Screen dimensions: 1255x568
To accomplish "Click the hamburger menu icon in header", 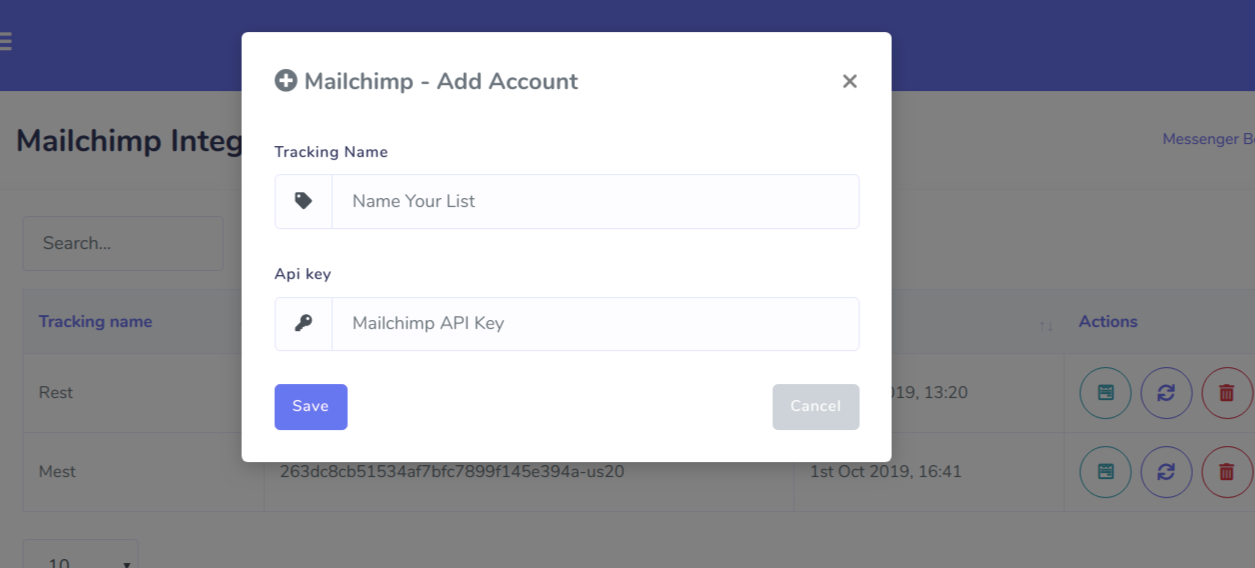I will tap(5, 42).
